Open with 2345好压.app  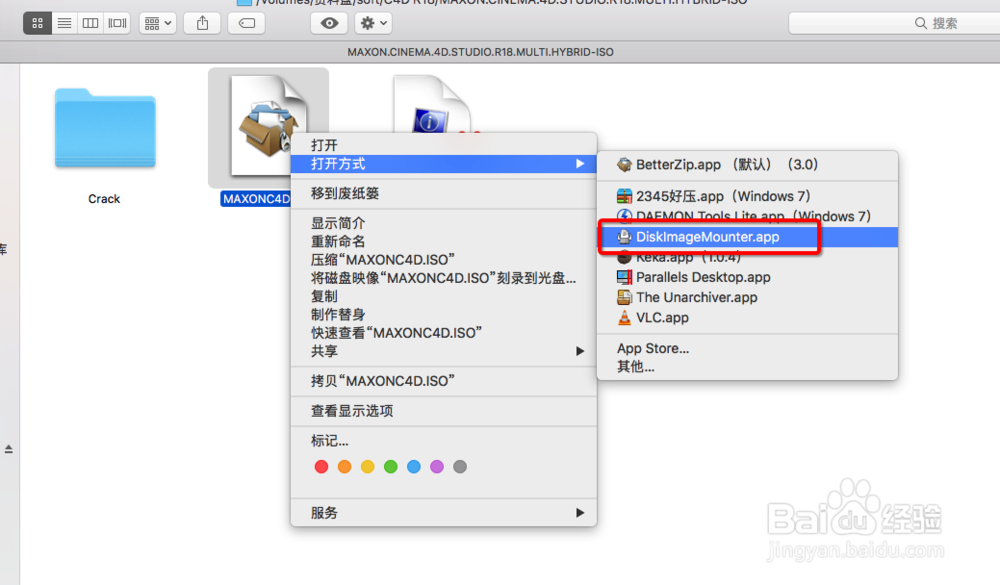click(x=747, y=196)
